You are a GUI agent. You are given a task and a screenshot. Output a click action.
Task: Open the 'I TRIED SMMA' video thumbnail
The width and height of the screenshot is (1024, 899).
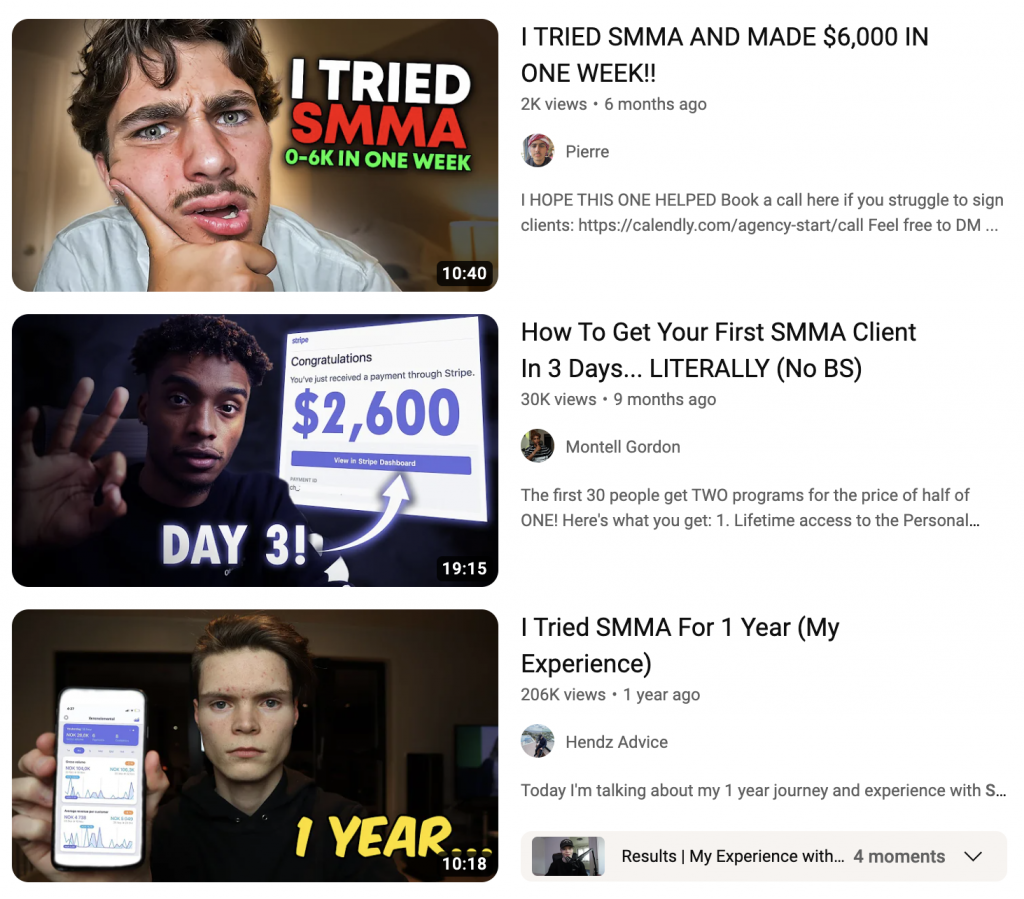click(x=255, y=155)
